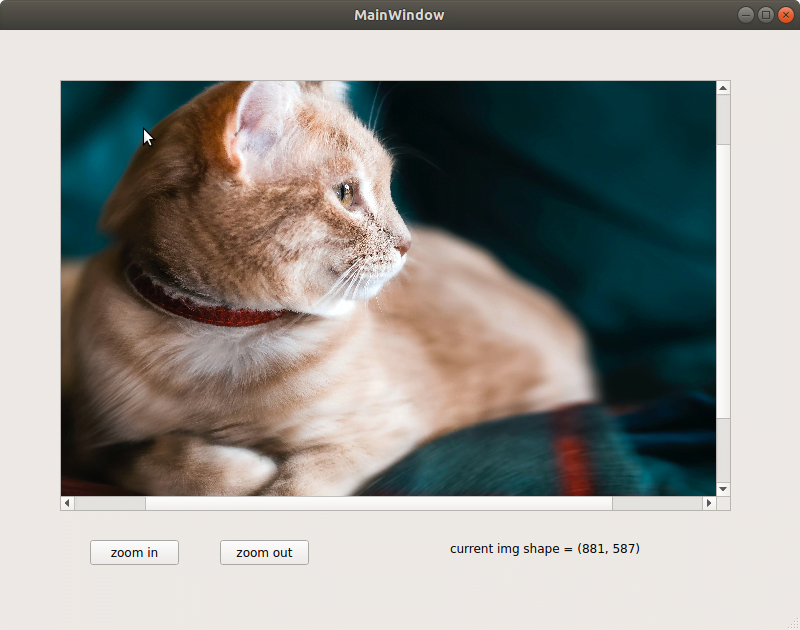Click the up arrow of the vertical scrollbar
Image resolution: width=800 pixels, height=630 pixels.
pyautogui.click(x=721, y=87)
